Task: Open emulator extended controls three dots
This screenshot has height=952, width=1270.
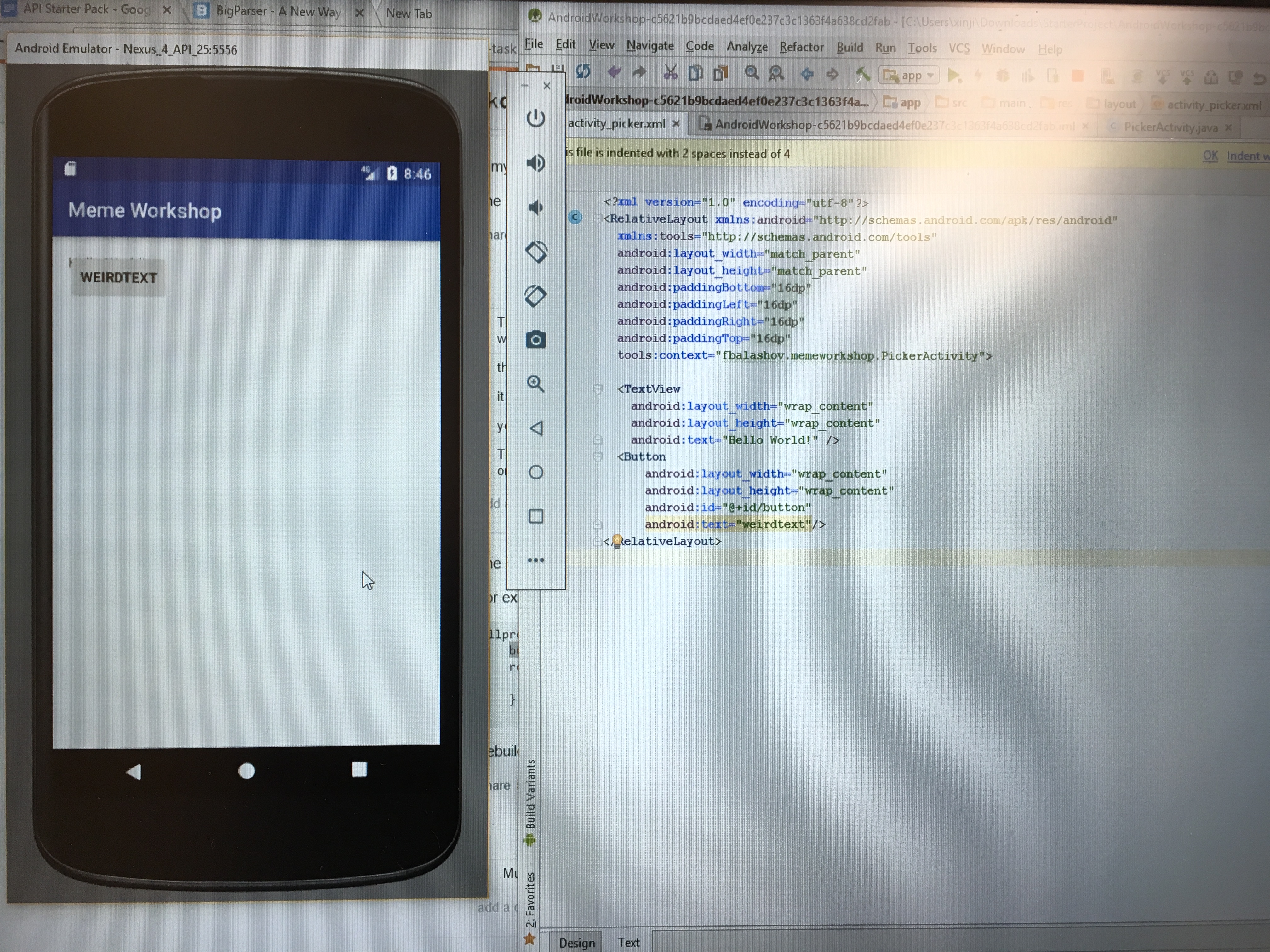Action: click(x=536, y=560)
